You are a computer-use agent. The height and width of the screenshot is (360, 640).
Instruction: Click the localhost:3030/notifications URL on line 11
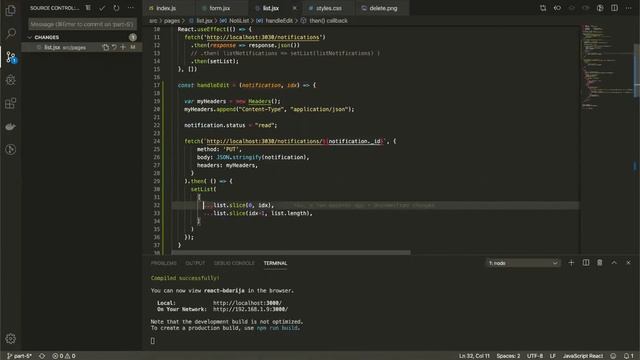(263, 37)
